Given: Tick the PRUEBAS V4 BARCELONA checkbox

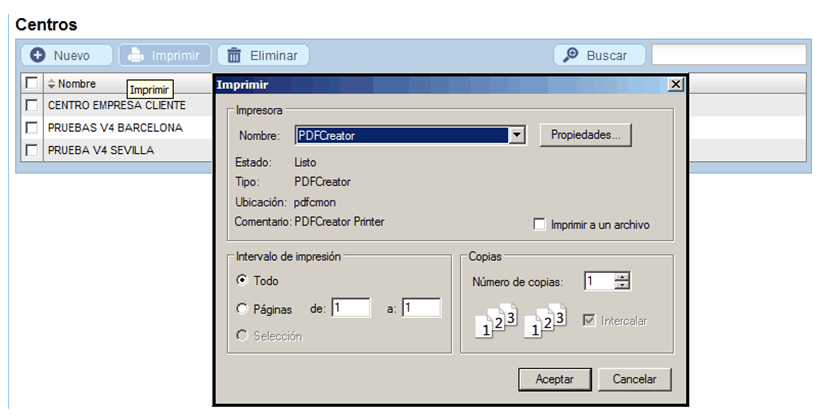Looking at the screenshot, I should coord(32,128).
